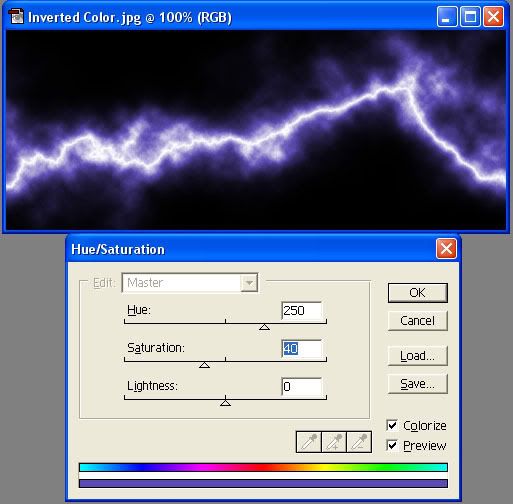Click OK to apply changes
Screen dimensions: 513x504
pos(418,293)
